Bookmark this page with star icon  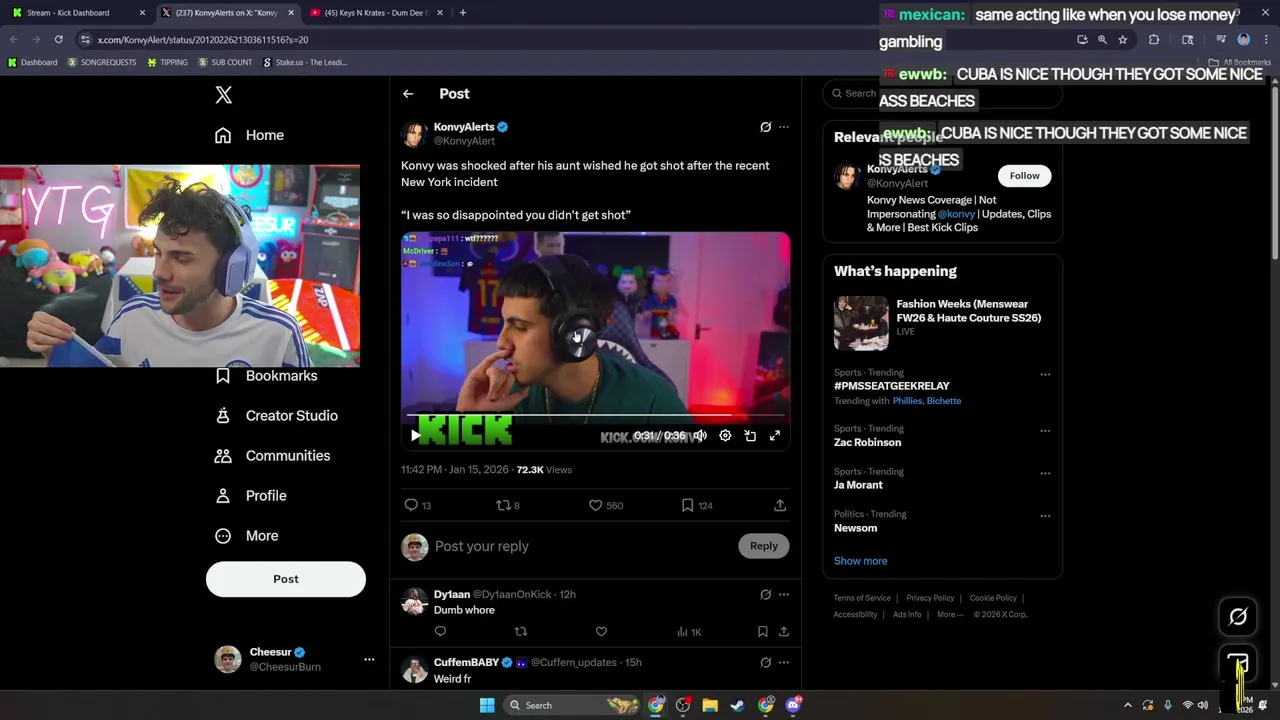pyautogui.click(x=1122, y=40)
